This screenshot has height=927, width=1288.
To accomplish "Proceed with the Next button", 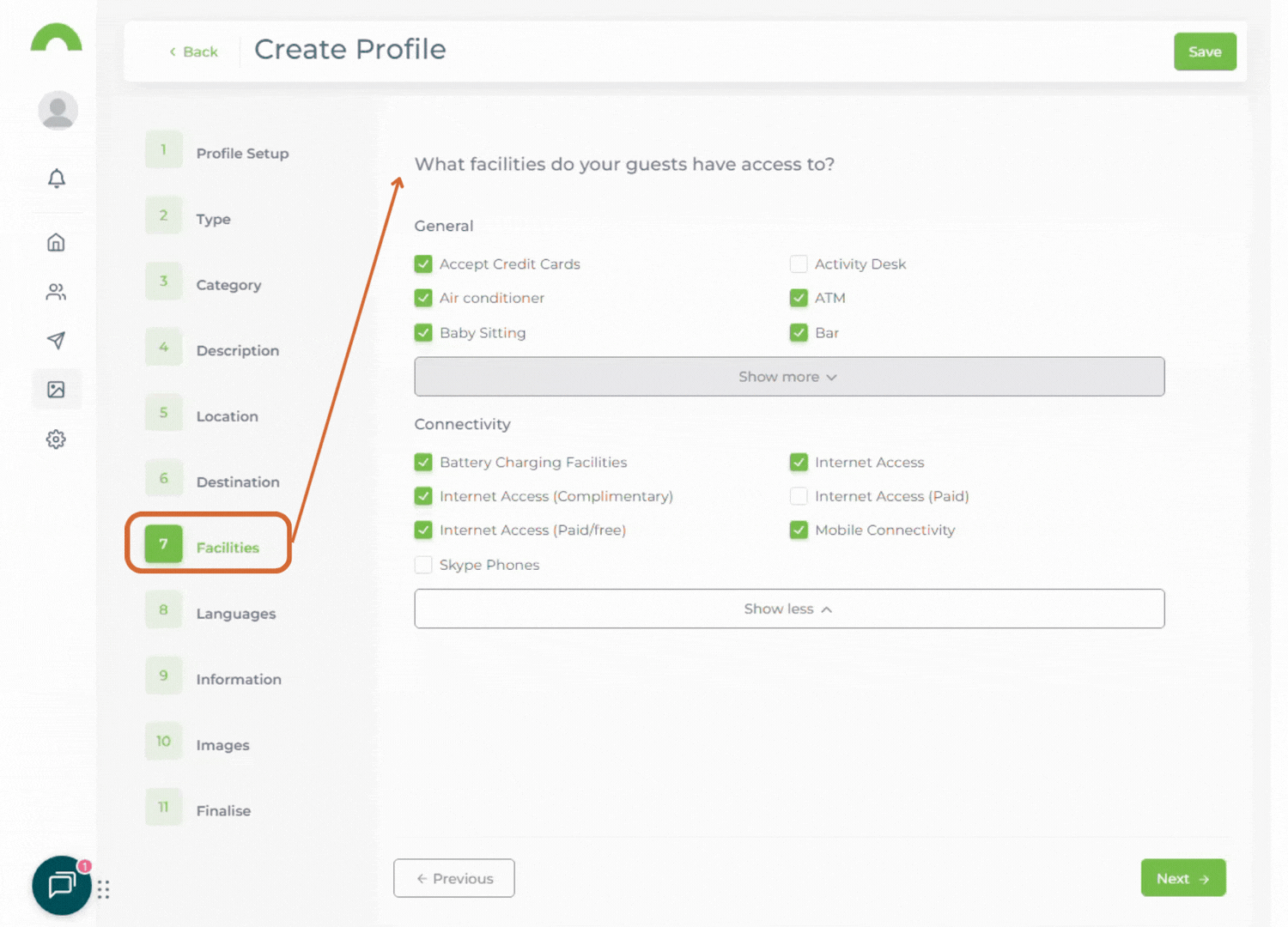I will 1182,878.
